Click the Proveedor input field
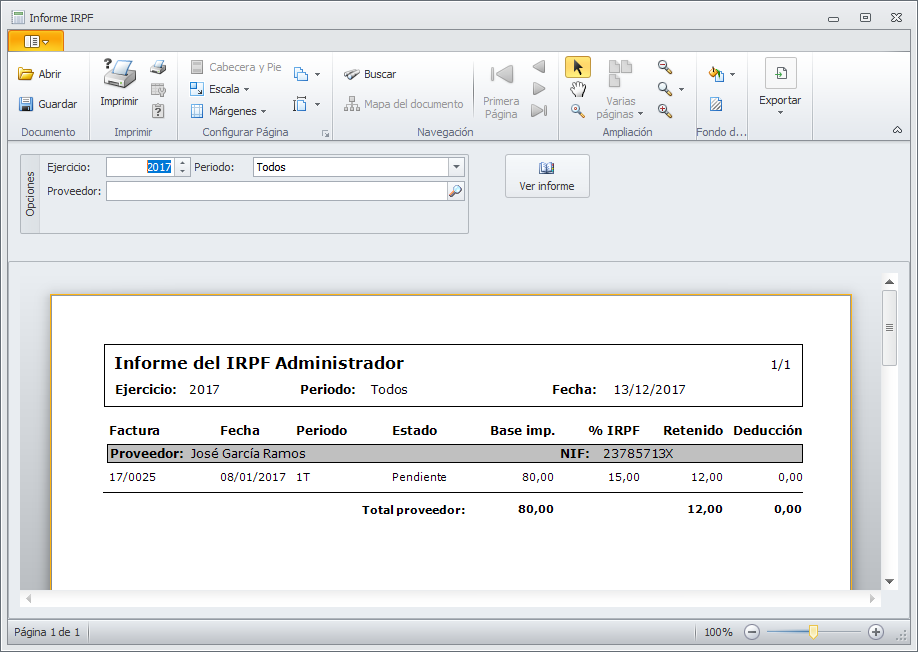 [x=276, y=191]
